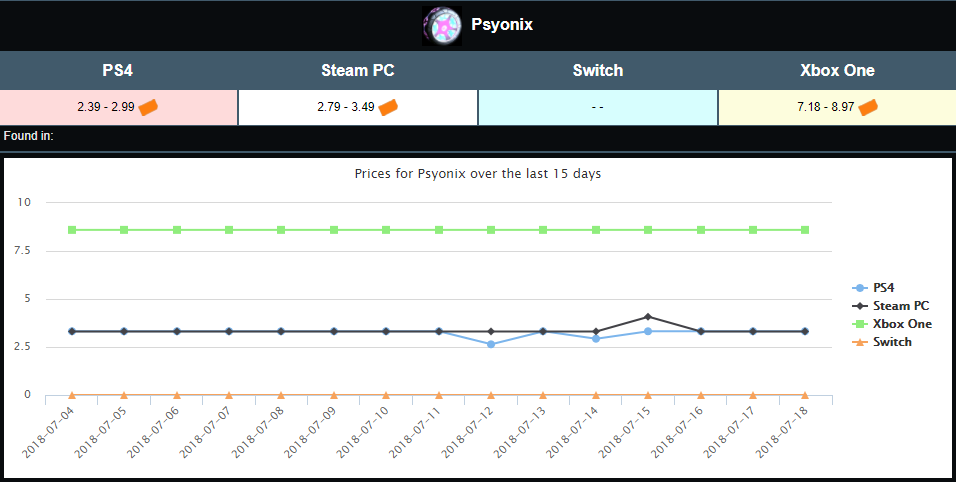The width and height of the screenshot is (956, 482).
Task: Select the Xbox One platform column header
Action: click(x=837, y=71)
